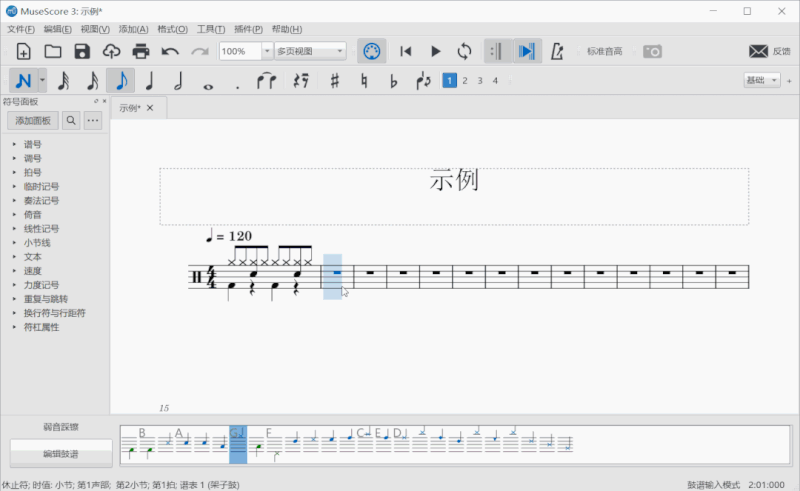Toggle note input mode N button
800x491 pixels.
click(23, 81)
